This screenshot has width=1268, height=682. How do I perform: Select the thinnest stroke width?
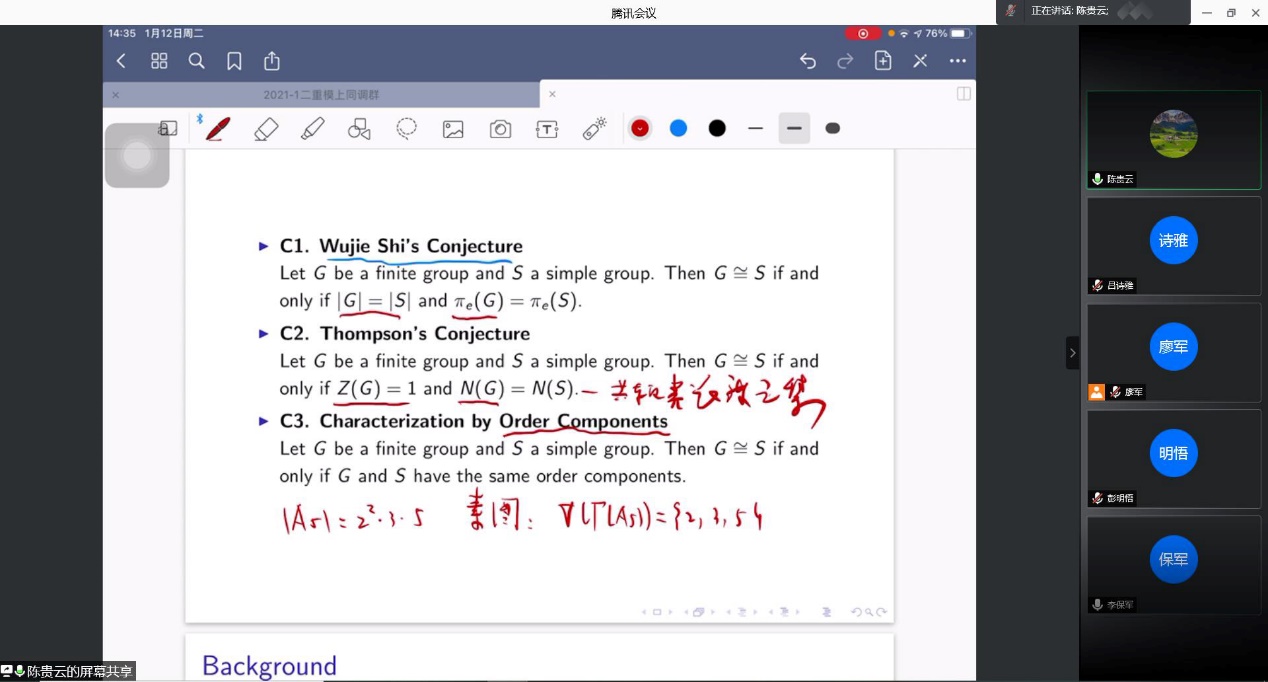click(x=755, y=128)
